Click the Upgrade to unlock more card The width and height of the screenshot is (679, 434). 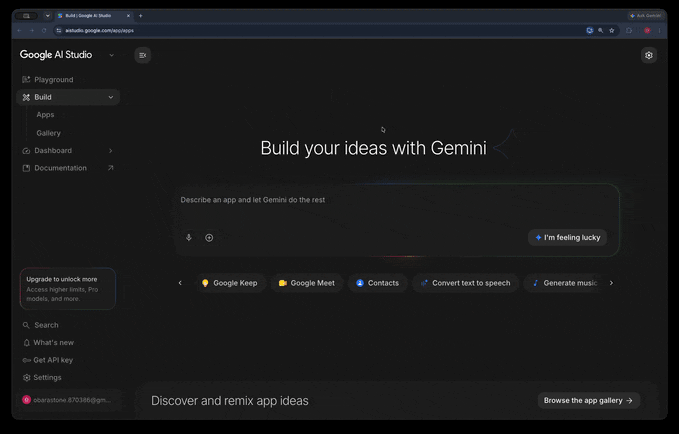(x=68, y=289)
